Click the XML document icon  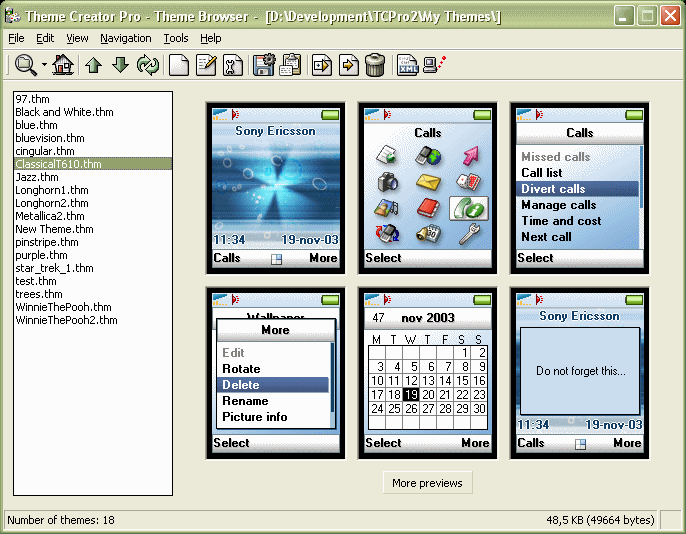click(408, 65)
